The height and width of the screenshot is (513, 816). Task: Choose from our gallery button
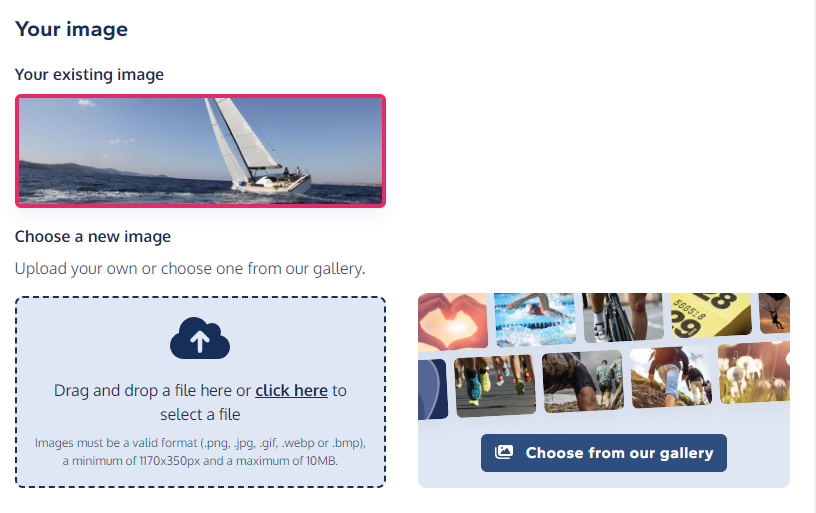tap(604, 453)
